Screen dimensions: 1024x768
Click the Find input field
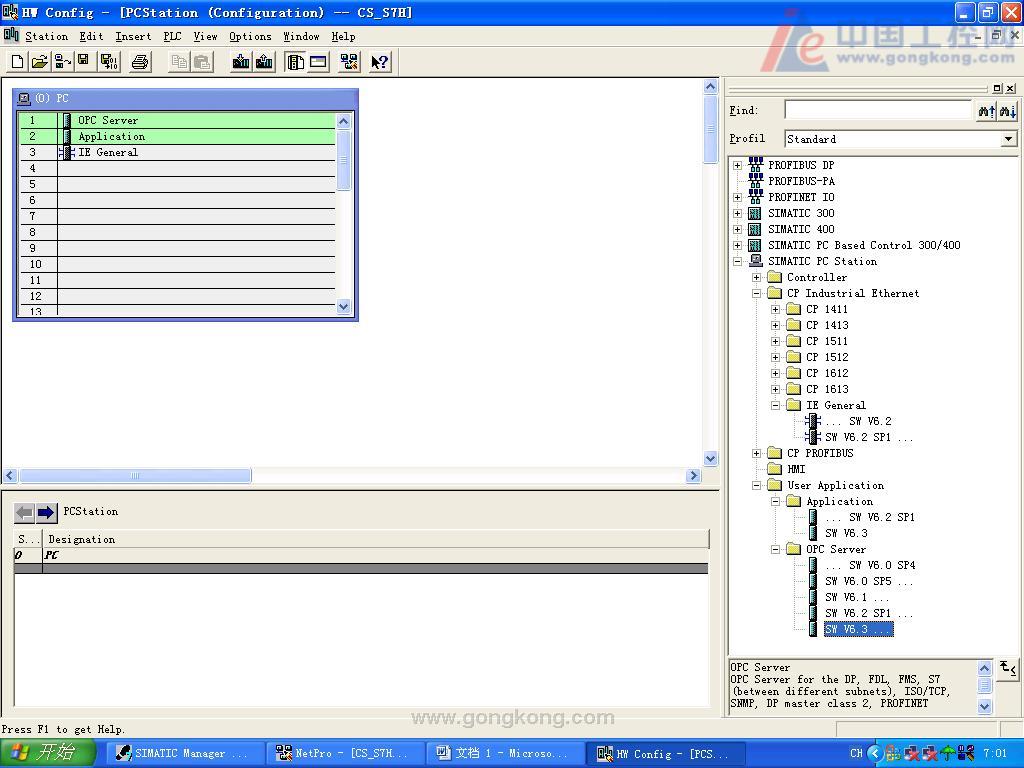coord(878,110)
